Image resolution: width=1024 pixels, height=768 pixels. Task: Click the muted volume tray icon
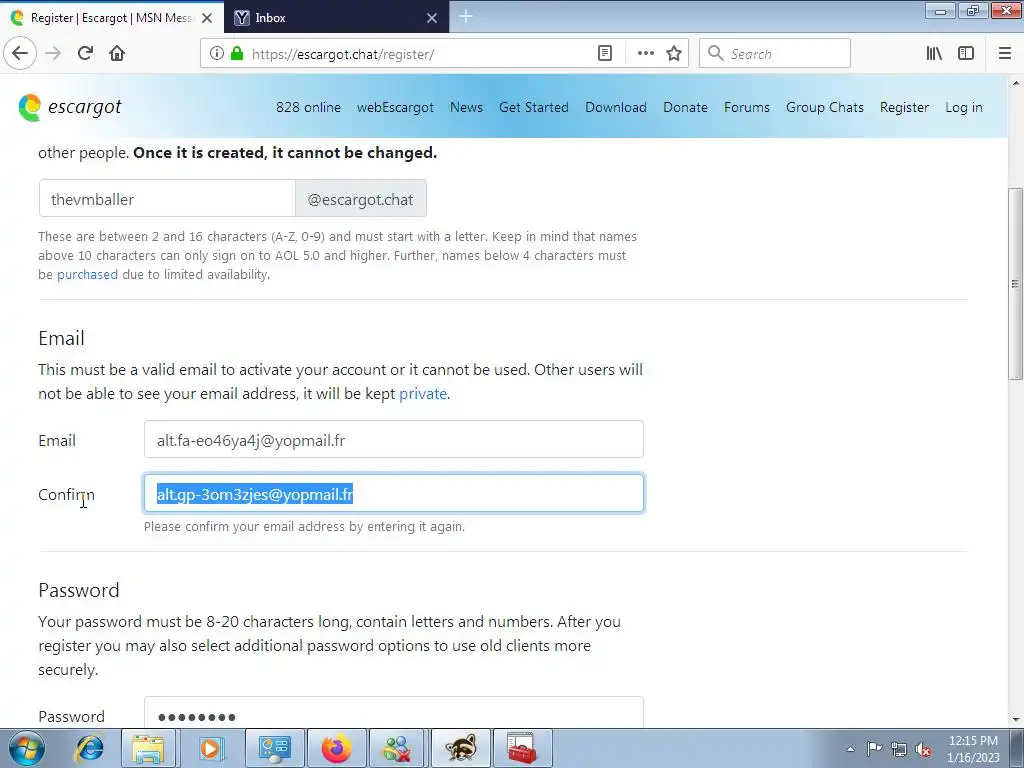pyautogui.click(x=923, y=749)
